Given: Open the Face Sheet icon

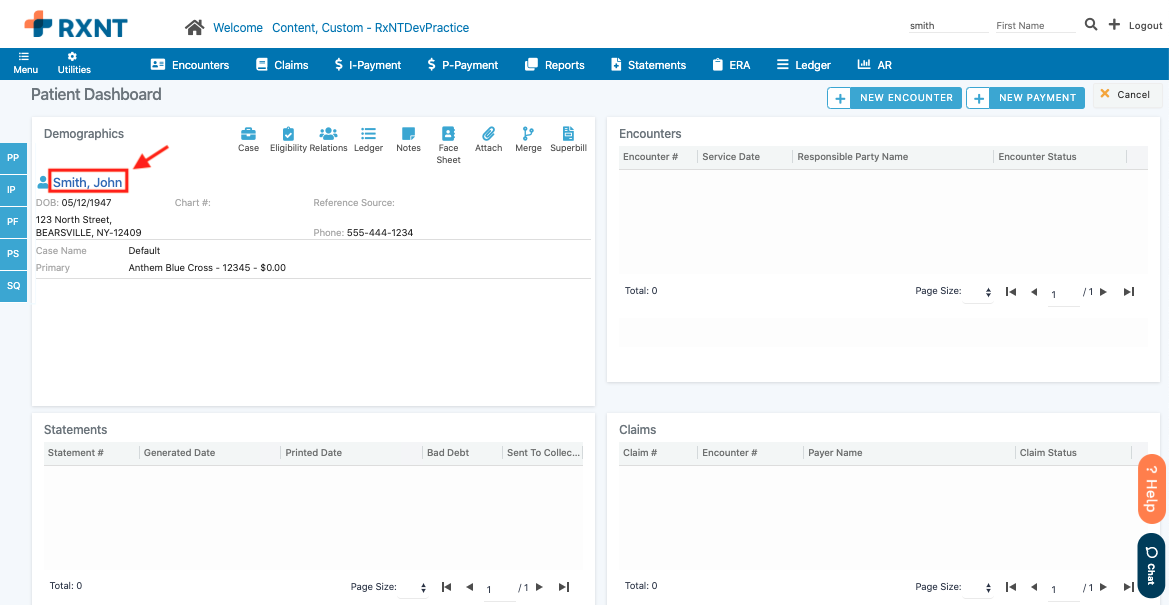Looking at the screenshot, I should point(448,134).
